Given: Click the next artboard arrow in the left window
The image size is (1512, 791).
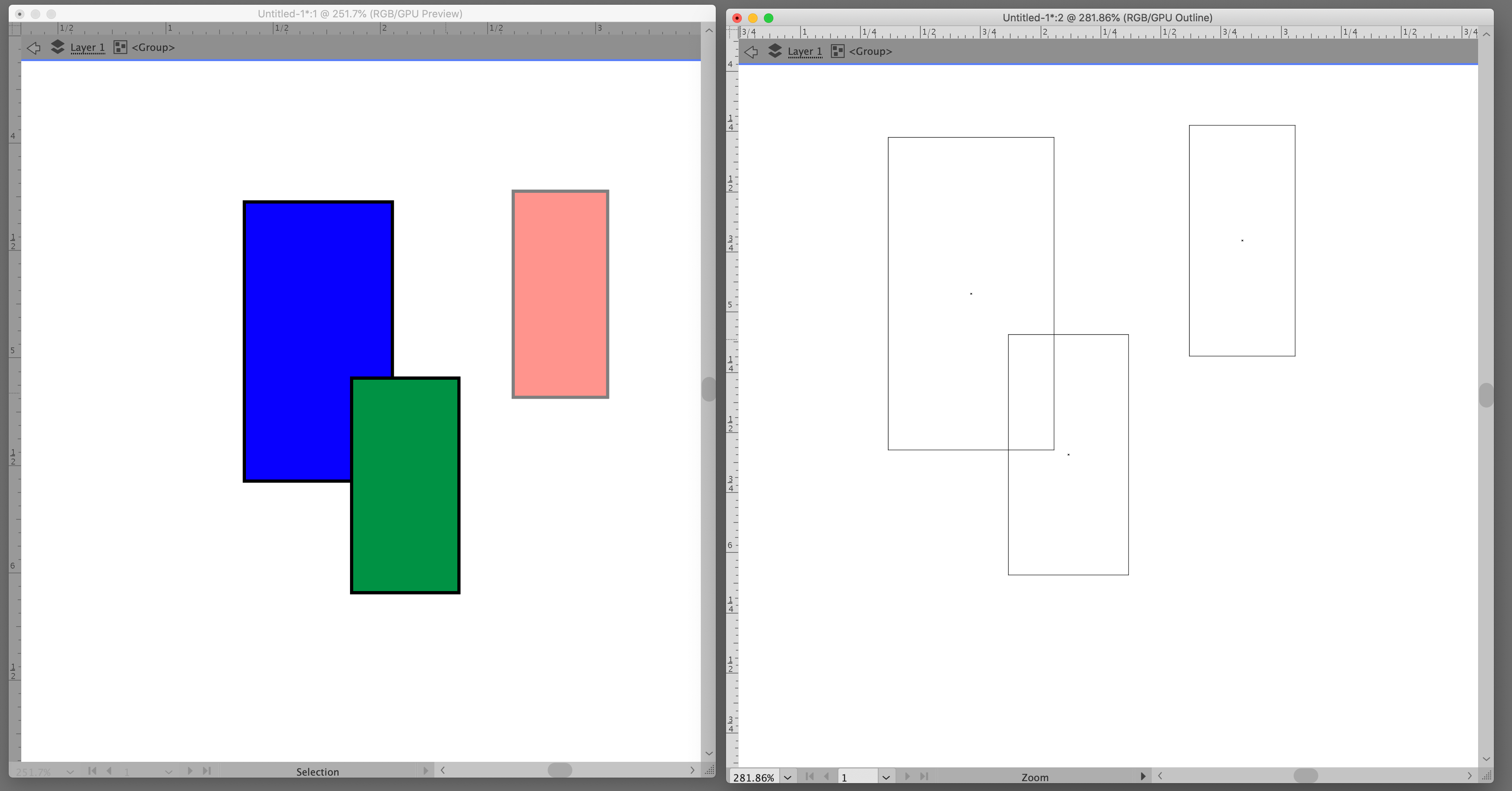Looking at the screenshot, I should [190, 771].
